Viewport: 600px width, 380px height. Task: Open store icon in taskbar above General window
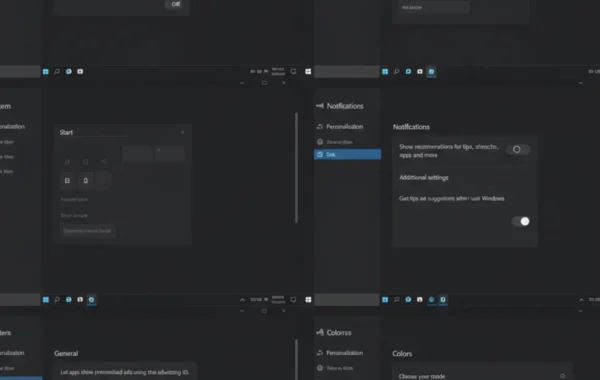(x=80, y=300)
